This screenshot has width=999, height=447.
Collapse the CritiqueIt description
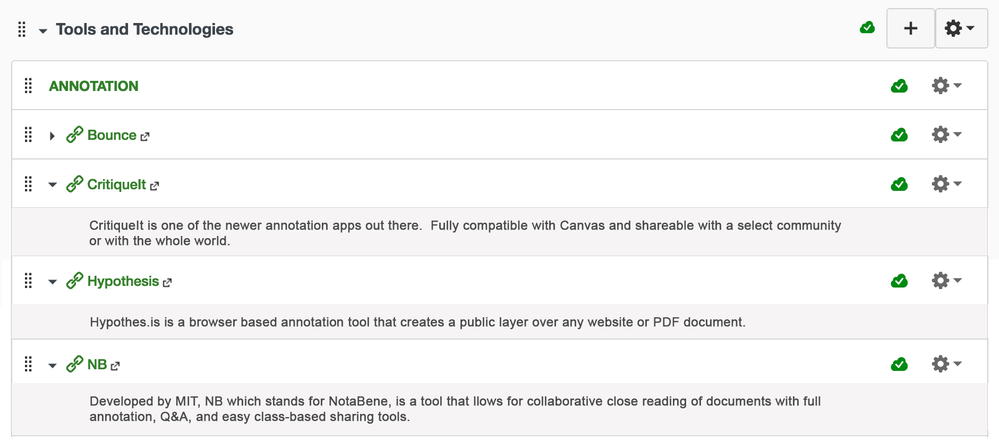click(x=52, y=185)
